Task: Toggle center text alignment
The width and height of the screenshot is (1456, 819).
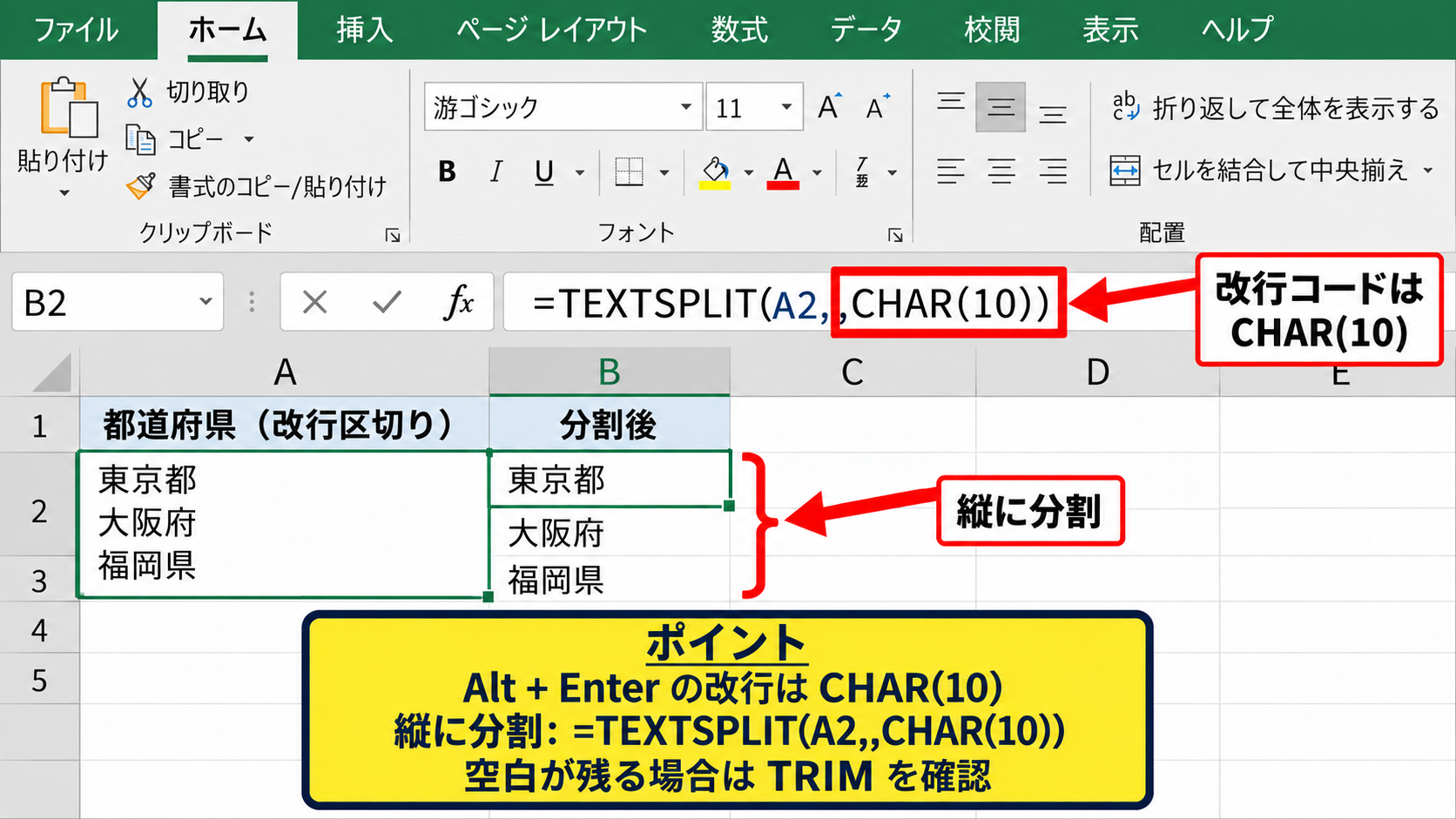Action: click(1001, 171)
